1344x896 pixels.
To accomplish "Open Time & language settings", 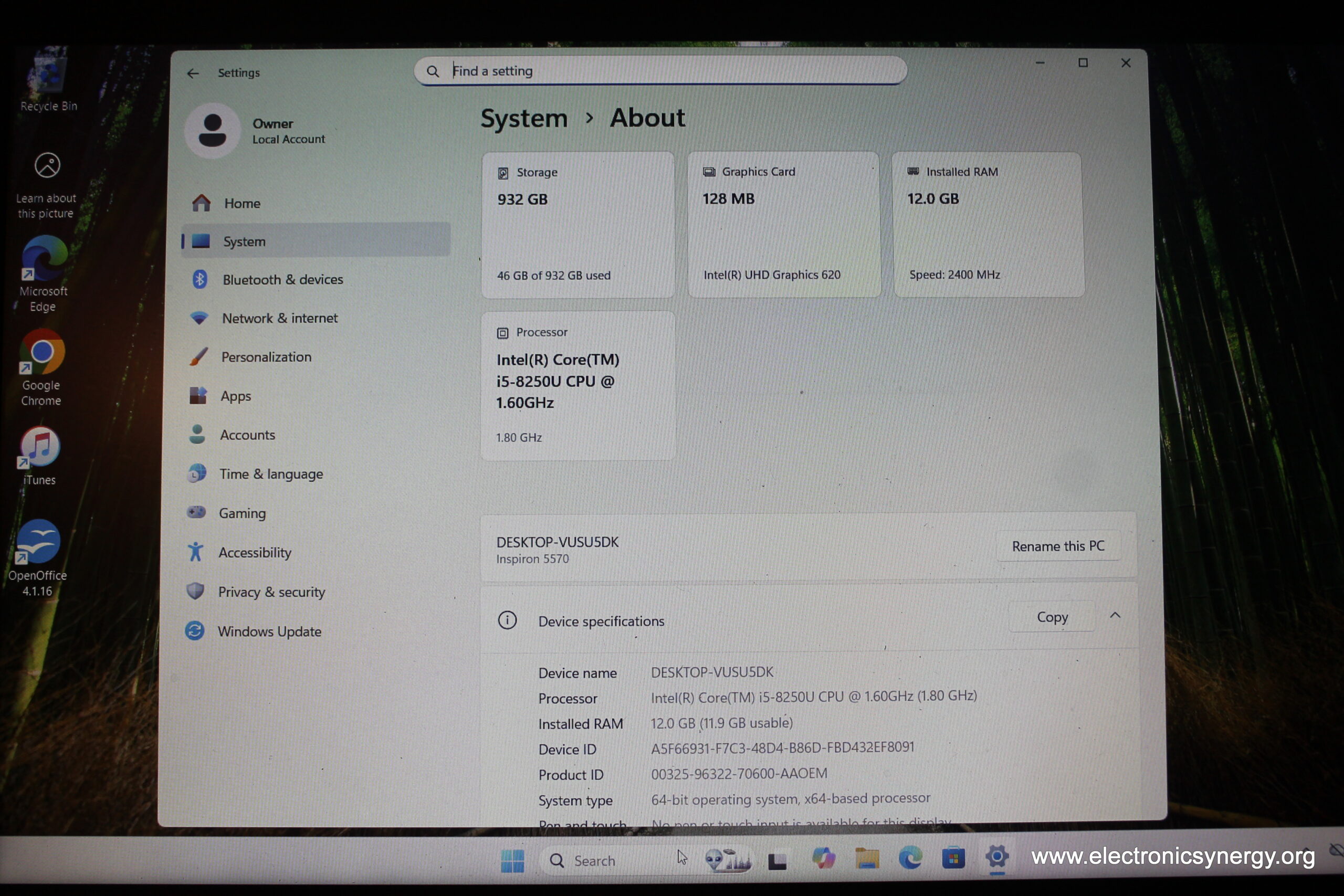I will click(271, 475).
